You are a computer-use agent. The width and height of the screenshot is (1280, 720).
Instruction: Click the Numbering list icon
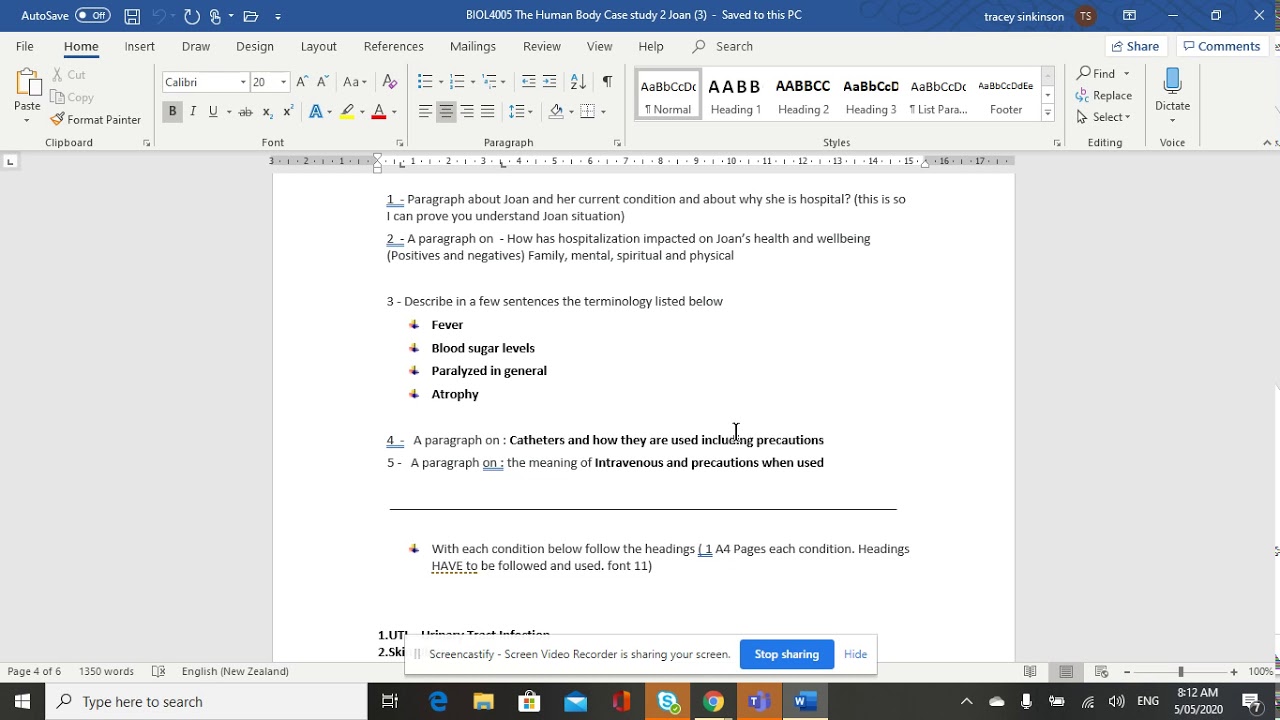click(x=457, y=82)
